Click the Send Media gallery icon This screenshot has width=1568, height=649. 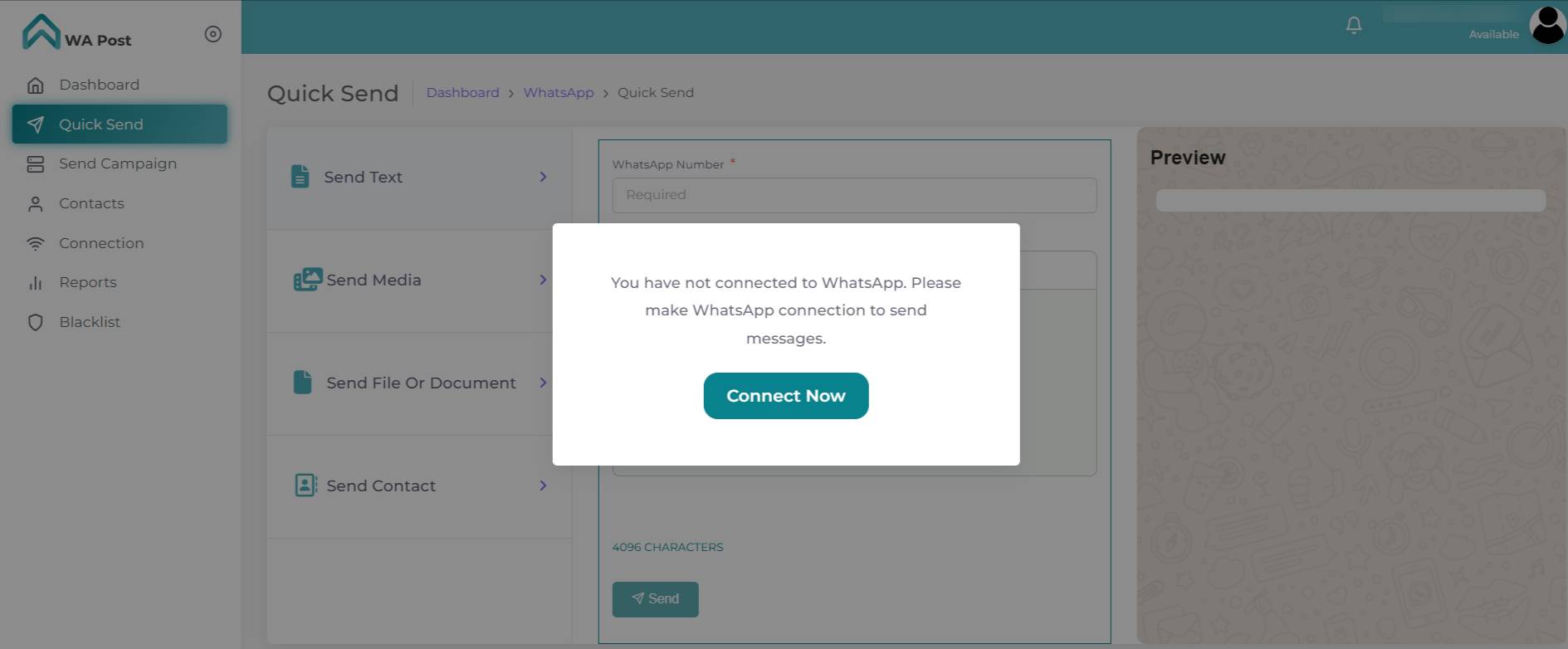[x=307, y=280]
